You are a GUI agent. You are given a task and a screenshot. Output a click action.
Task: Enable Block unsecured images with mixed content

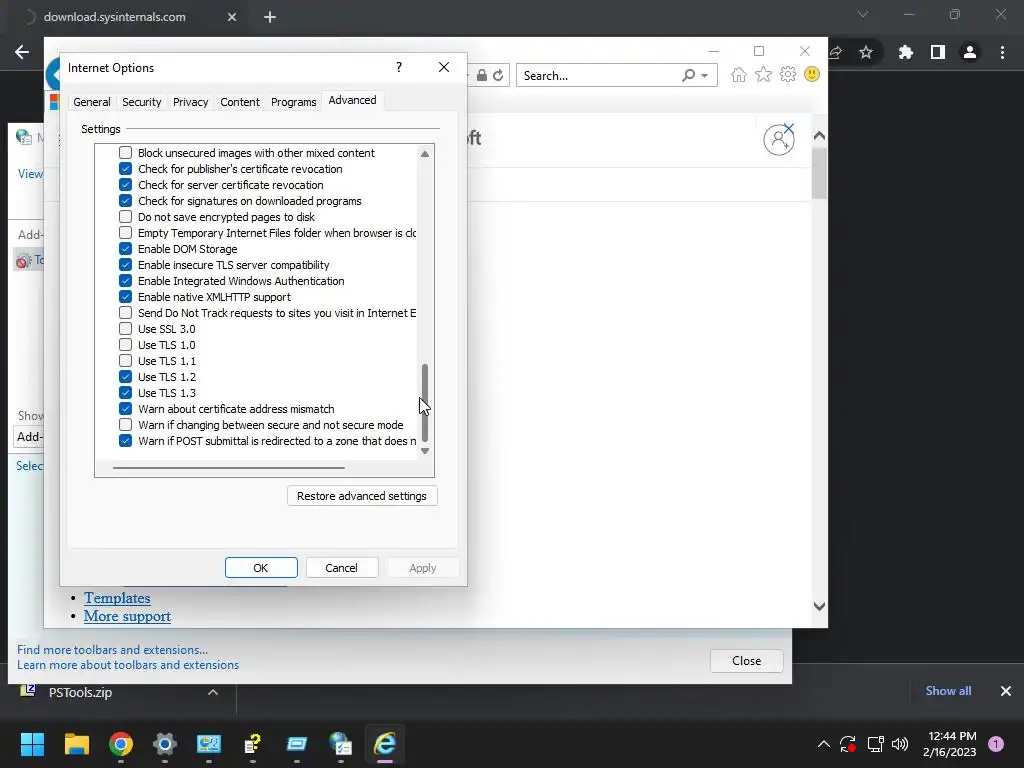(125, 153)
